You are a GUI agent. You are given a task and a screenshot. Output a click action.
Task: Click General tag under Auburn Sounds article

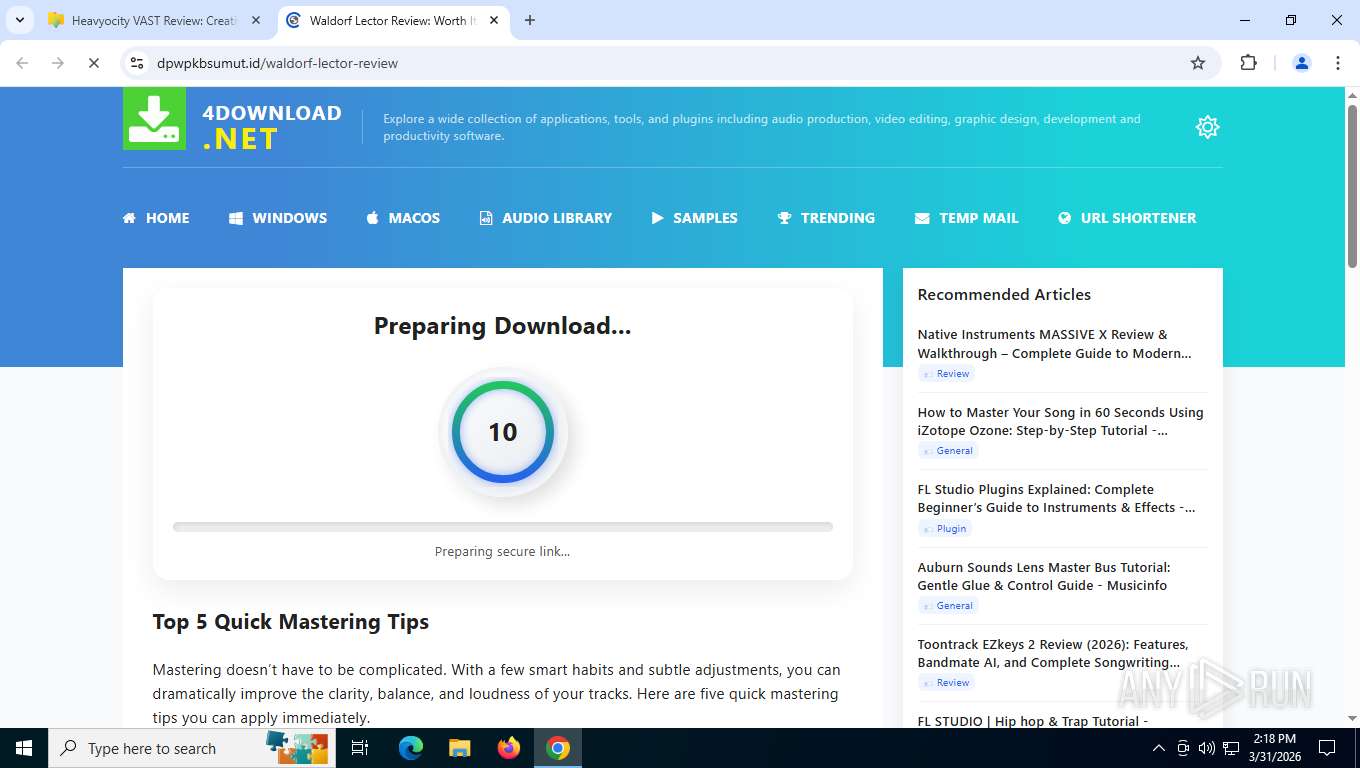tap(948, 605)
